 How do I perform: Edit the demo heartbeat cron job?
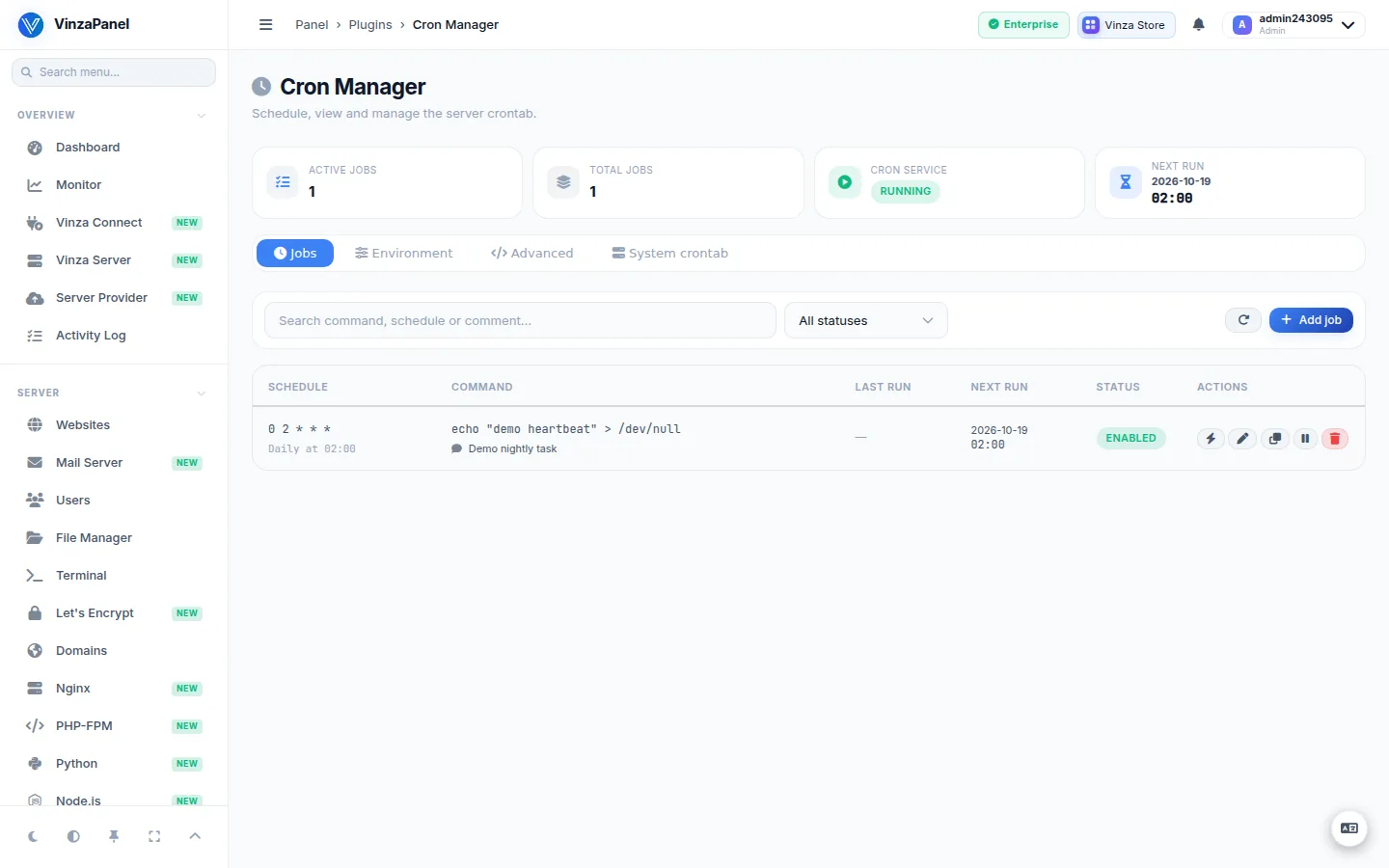point(1242,439)
